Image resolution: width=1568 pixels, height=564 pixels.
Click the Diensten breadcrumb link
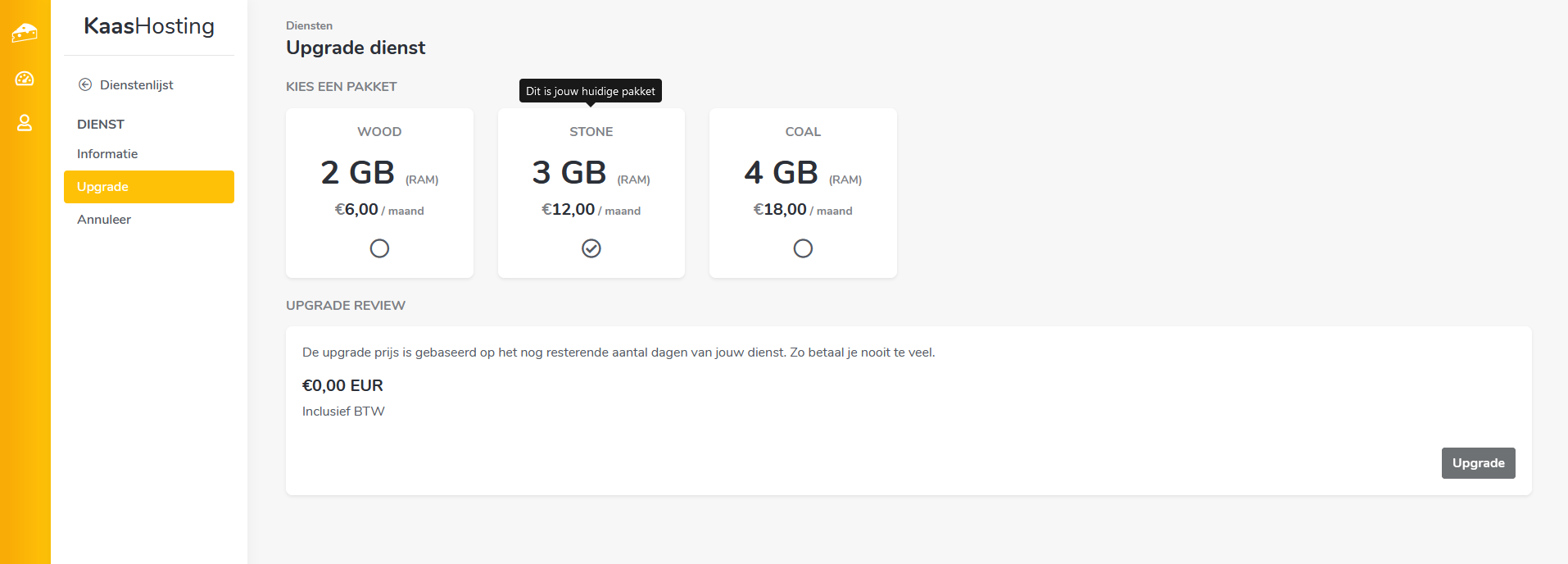click(309, 26)
